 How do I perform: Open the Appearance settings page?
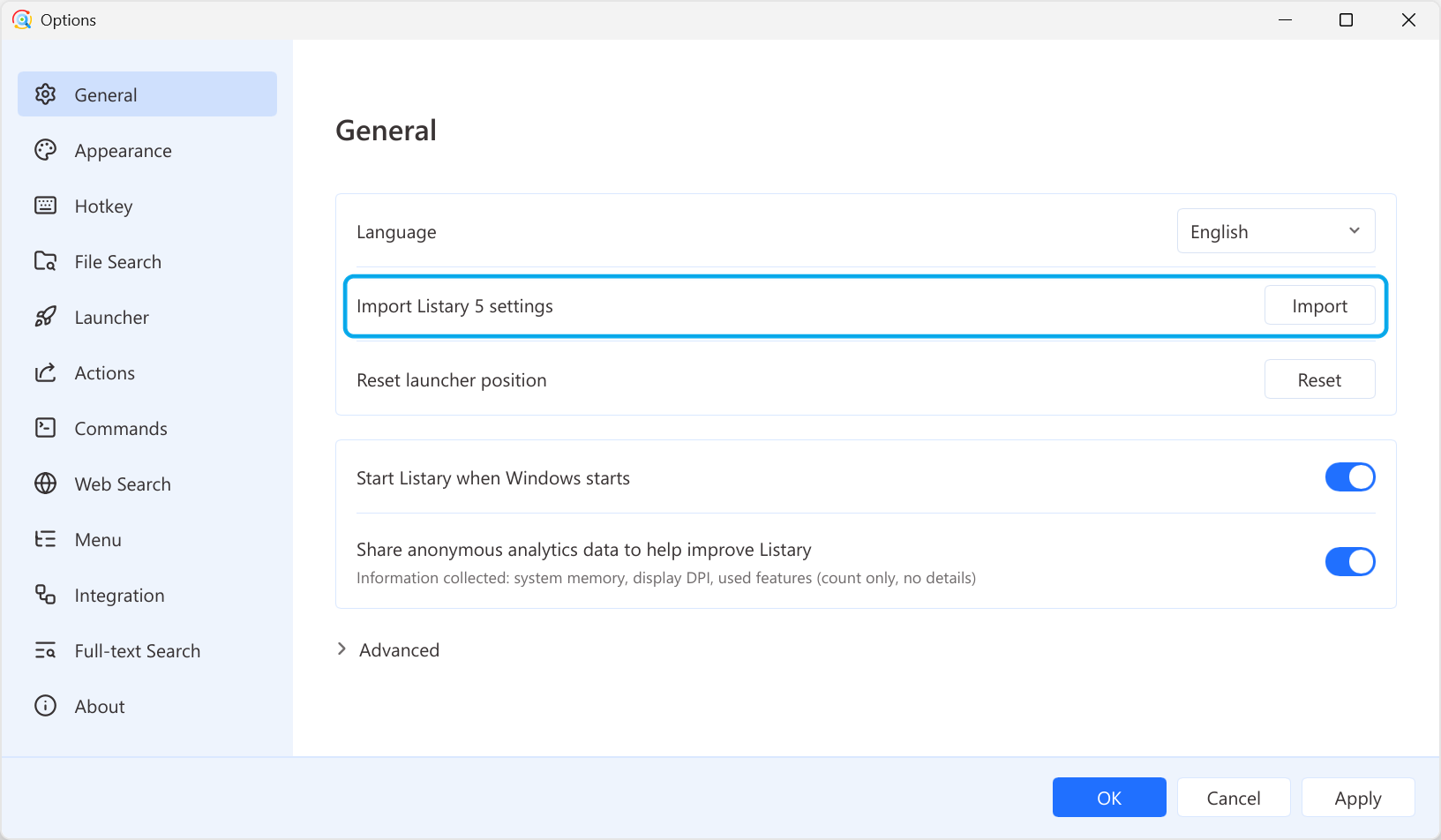[x=147, y=150]
